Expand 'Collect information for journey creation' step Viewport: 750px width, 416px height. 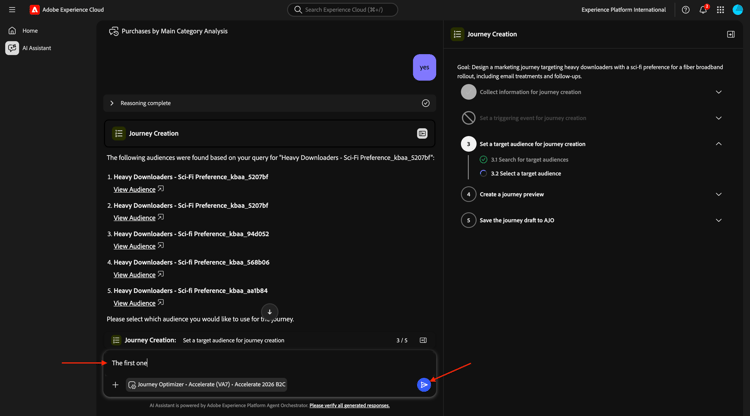(x=718, y=92)
